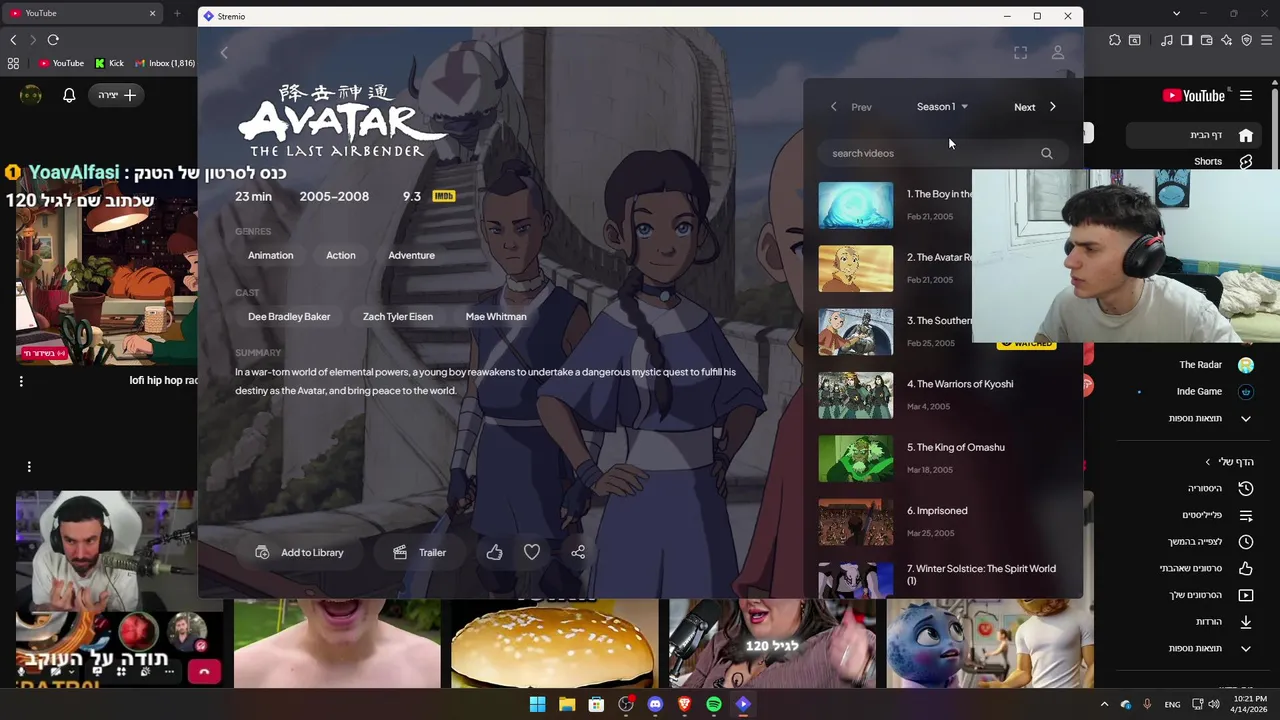
Task: Open the Warriors of Kyoshi episode thumbnail
Action: coord(856,395)
